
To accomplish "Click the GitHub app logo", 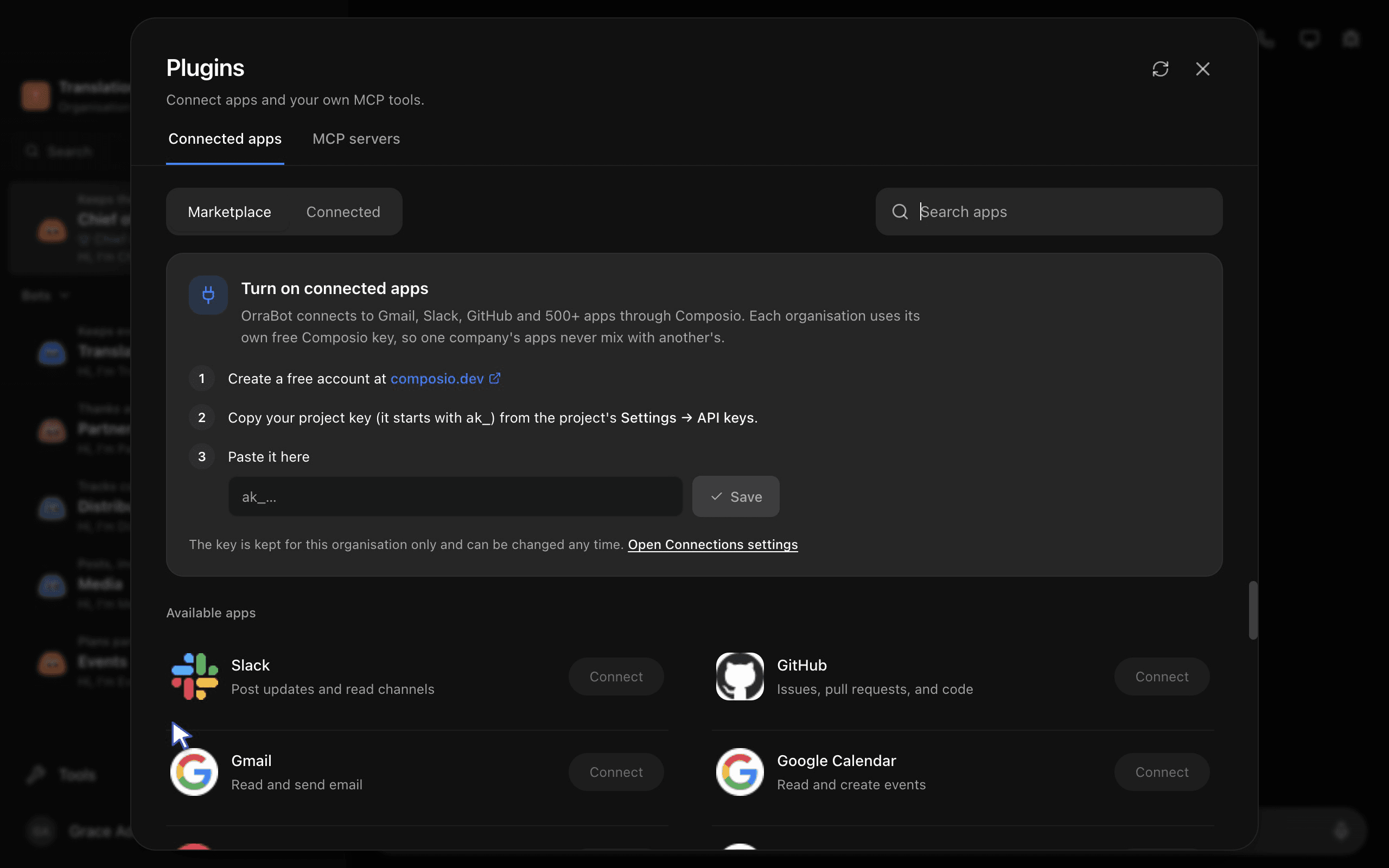I will click(x=740, y=676).
